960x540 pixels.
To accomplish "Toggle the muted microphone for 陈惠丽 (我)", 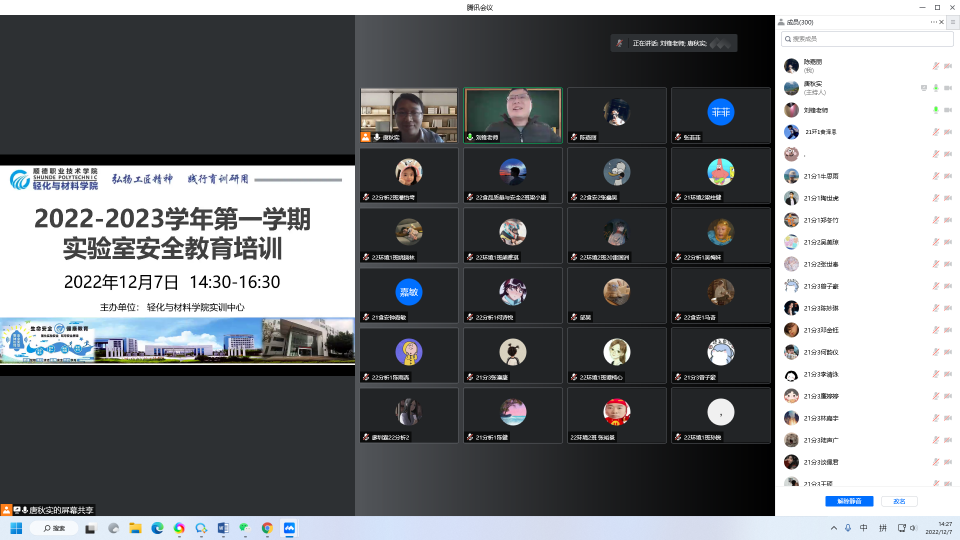I will [936, 66].
